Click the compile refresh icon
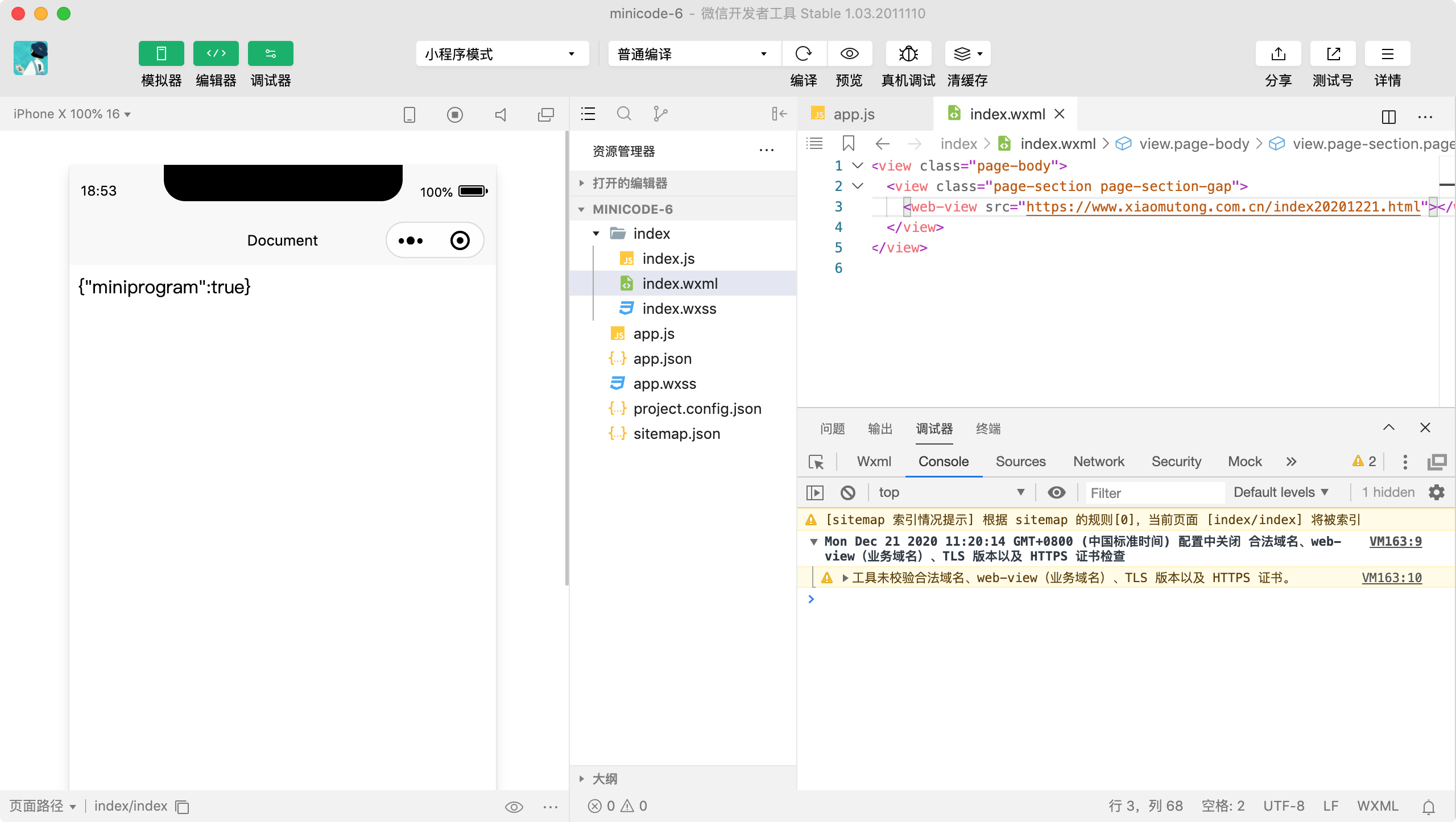1456x822 pixels. [804, 53]
